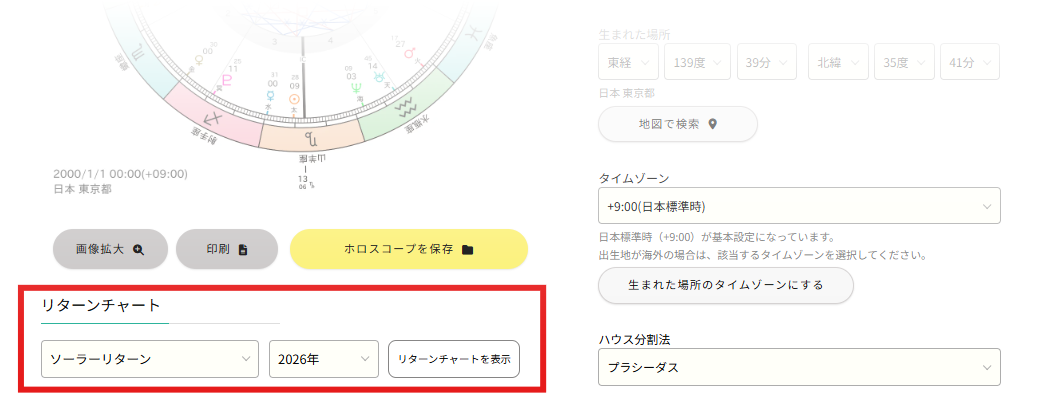The image size is (1037, 400).
Task: Click the Sun symbol in the chart
Action: [x=294, y=99]
